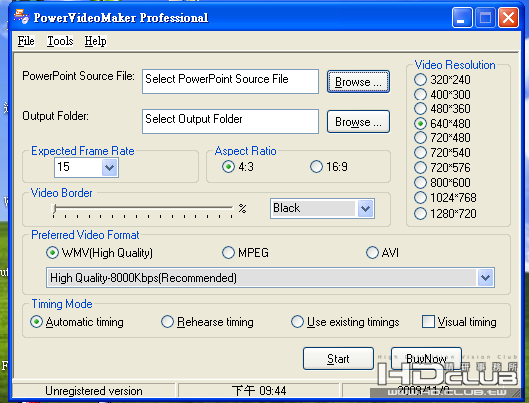
Task: Click the Output Folder input field
Action: coord(230,121)
